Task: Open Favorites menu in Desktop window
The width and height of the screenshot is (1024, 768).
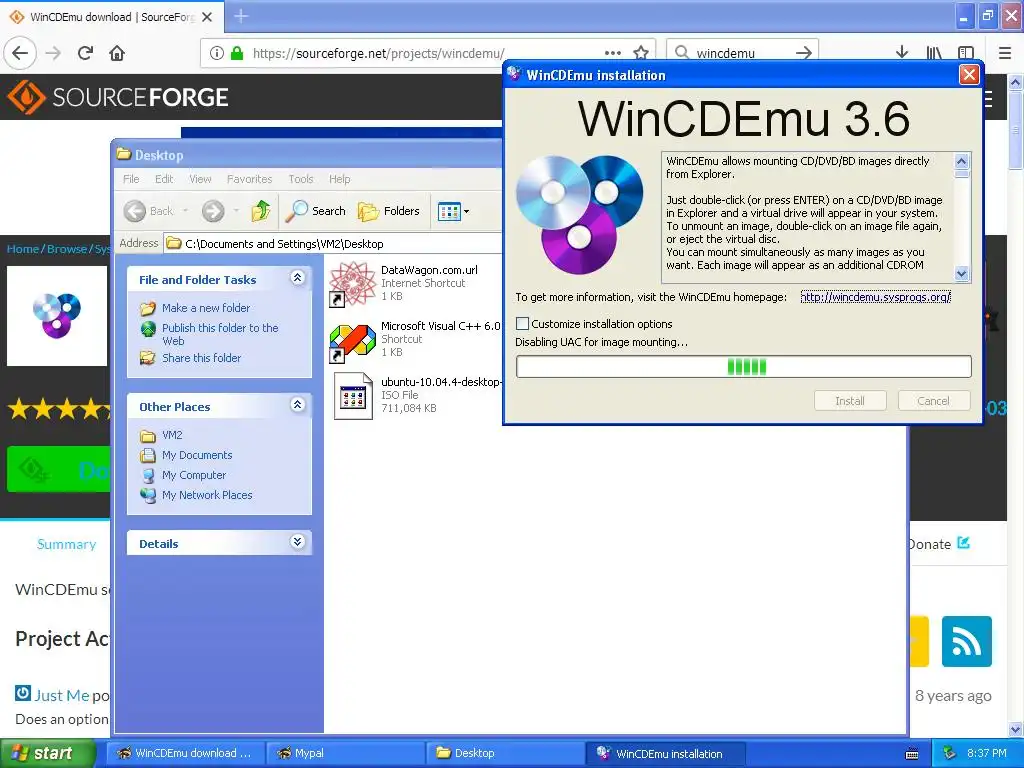Action: (249, 179)
